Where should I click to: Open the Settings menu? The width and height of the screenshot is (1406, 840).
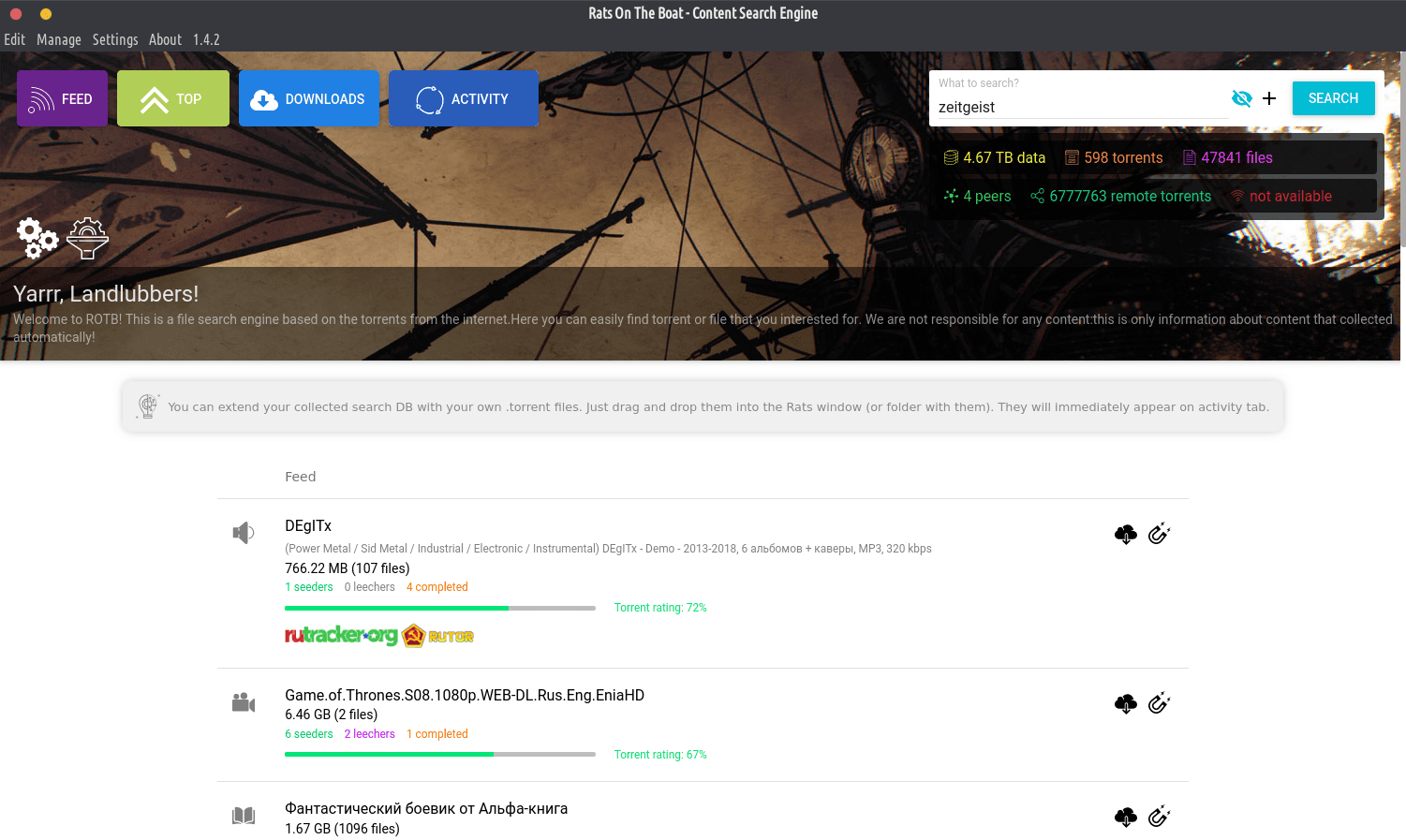tap(115, 39)
